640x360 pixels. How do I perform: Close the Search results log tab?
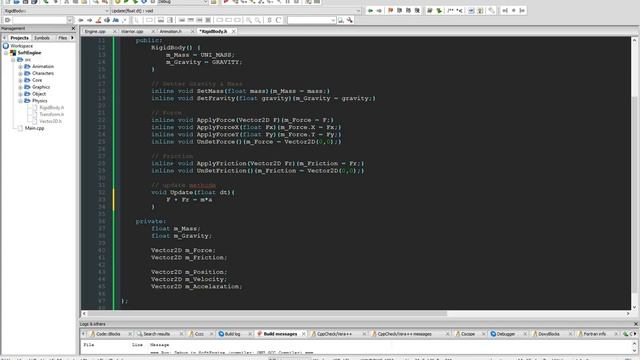(x=182, y=334)
